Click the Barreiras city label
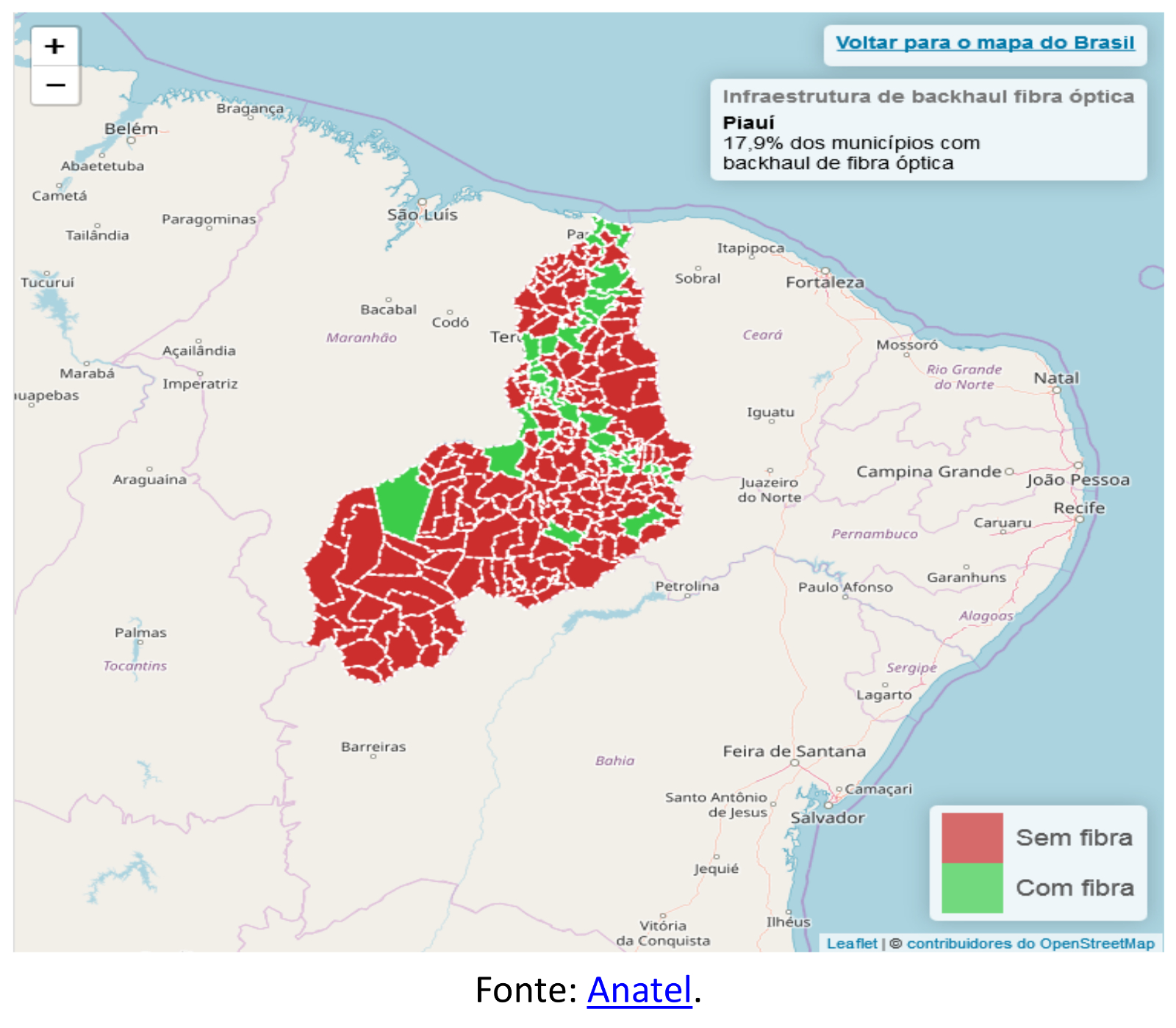The height and width of the screenshot is (1028, 1176). tap(373, 747)
